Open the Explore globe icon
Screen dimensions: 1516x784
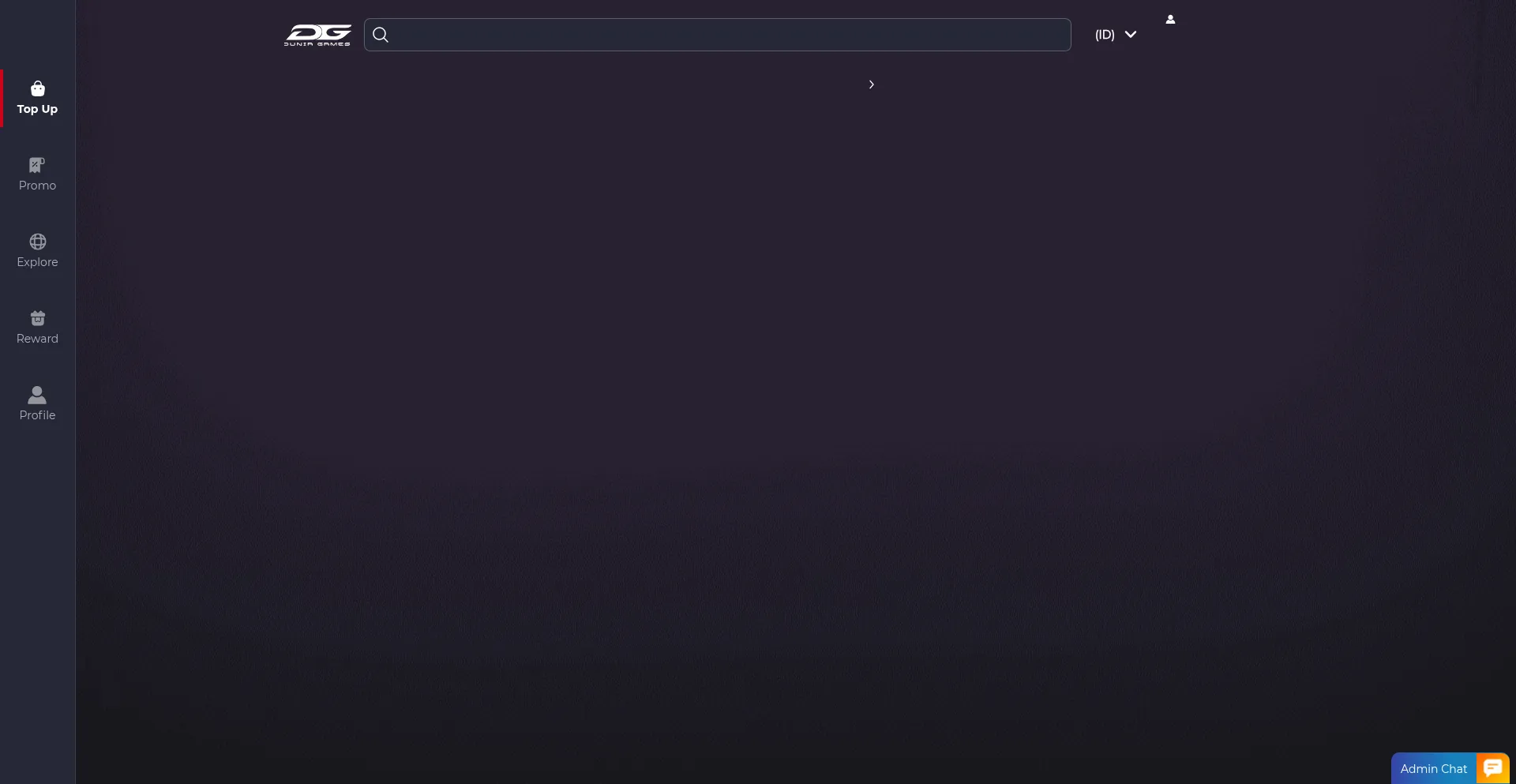coord(37,242)
